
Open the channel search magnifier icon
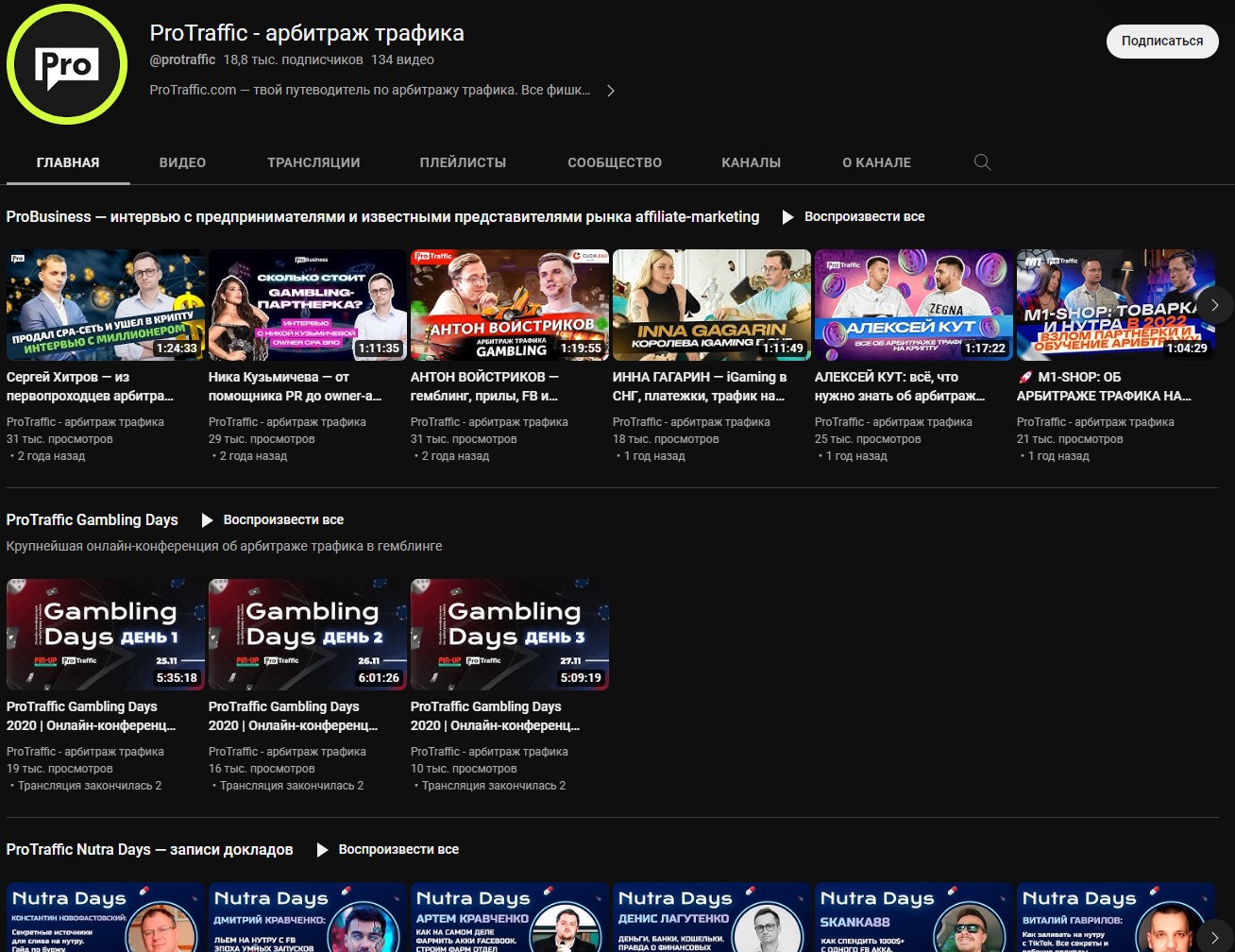pyautogui.click(x=982, y=162)
